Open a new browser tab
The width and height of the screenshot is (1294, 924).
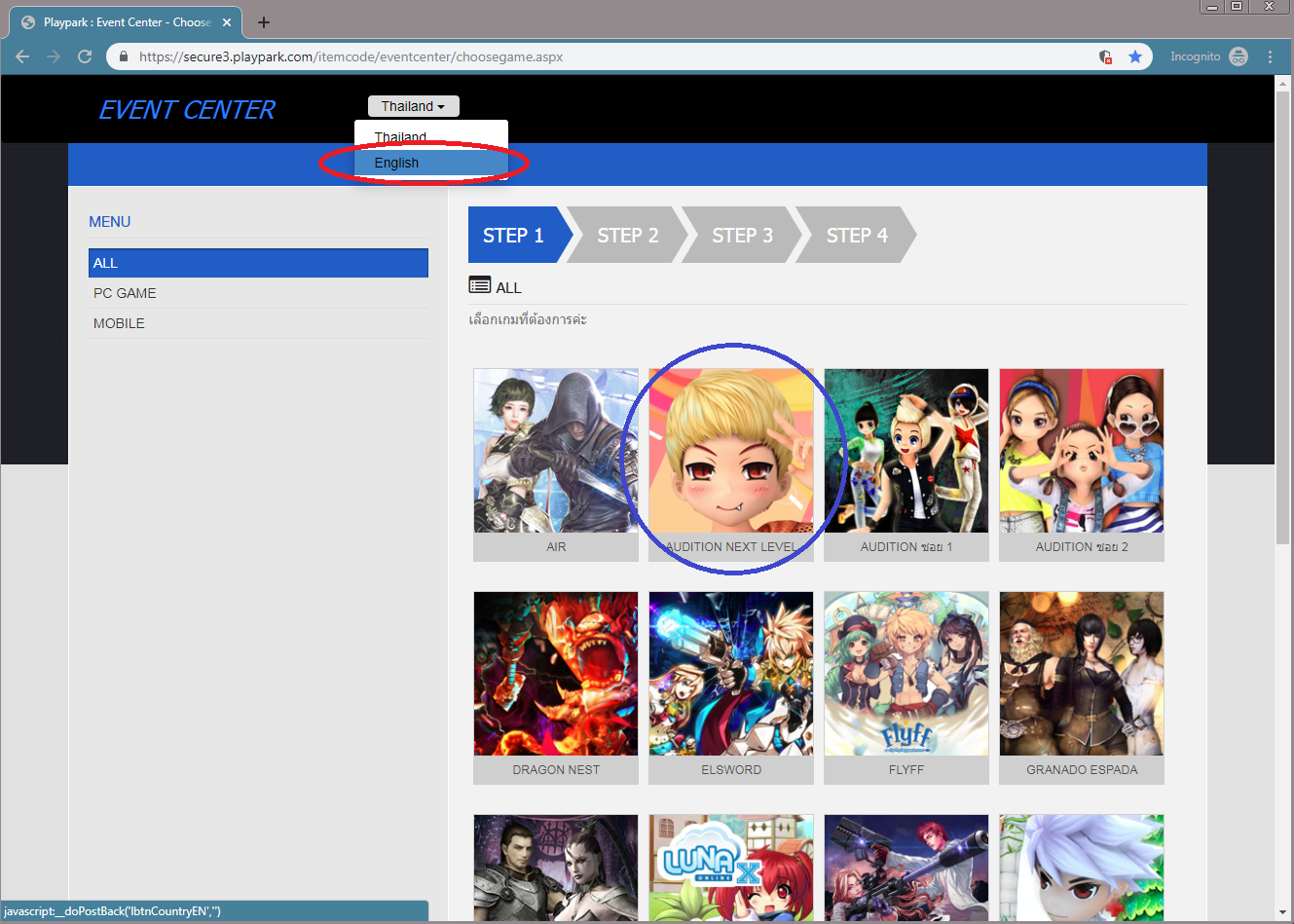coord(264,22)
